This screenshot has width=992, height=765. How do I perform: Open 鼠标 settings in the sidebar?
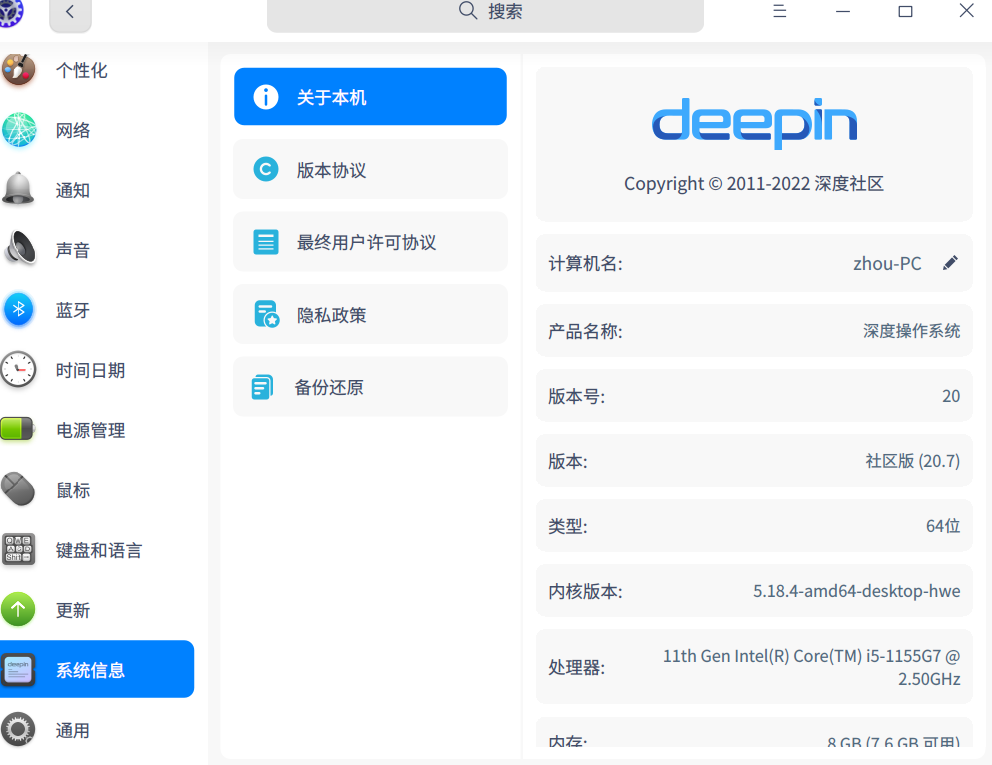[73, 490]
